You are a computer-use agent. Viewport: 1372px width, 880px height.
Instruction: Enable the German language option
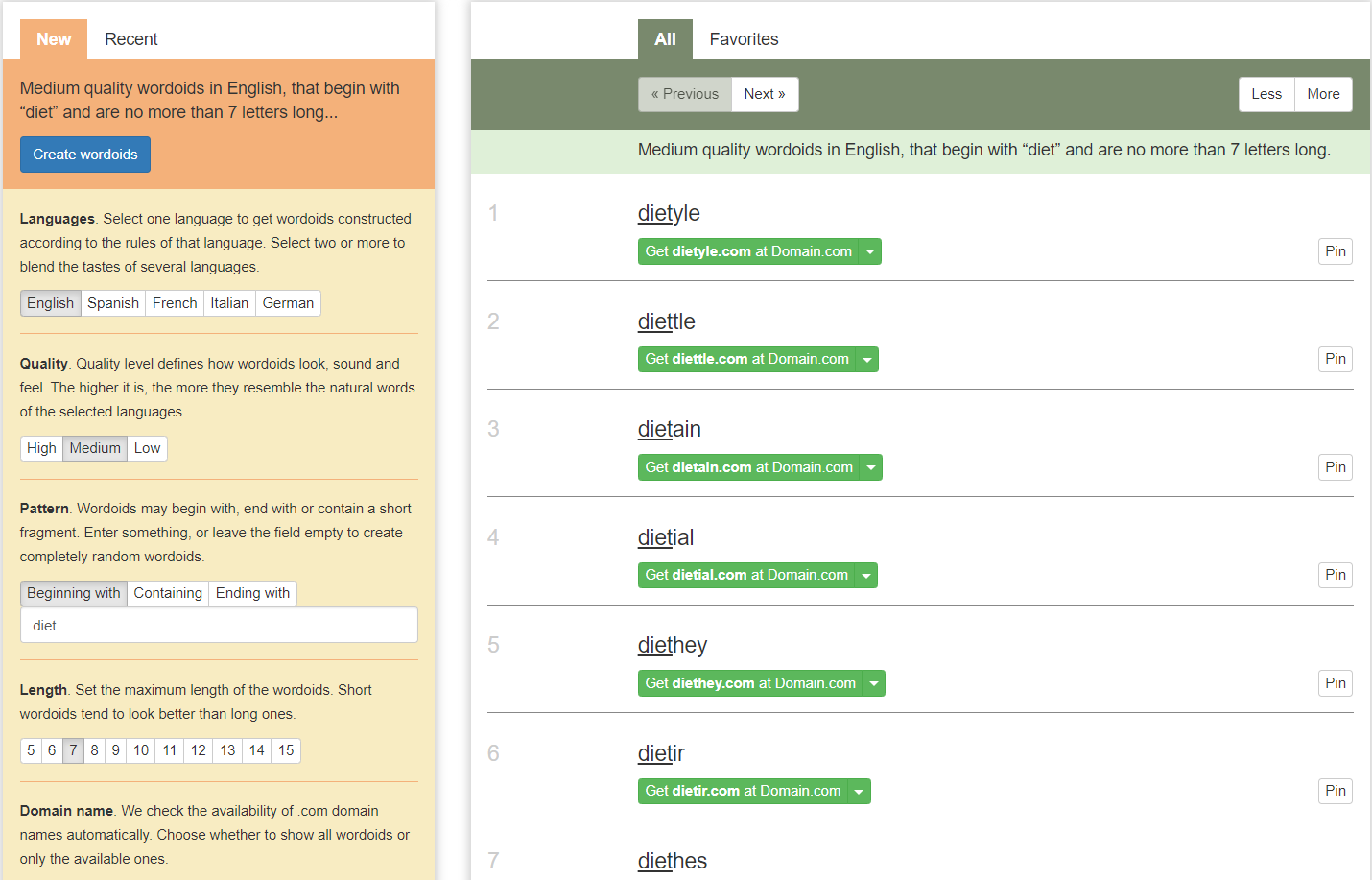pyautogui.click(x=288, y=302)
